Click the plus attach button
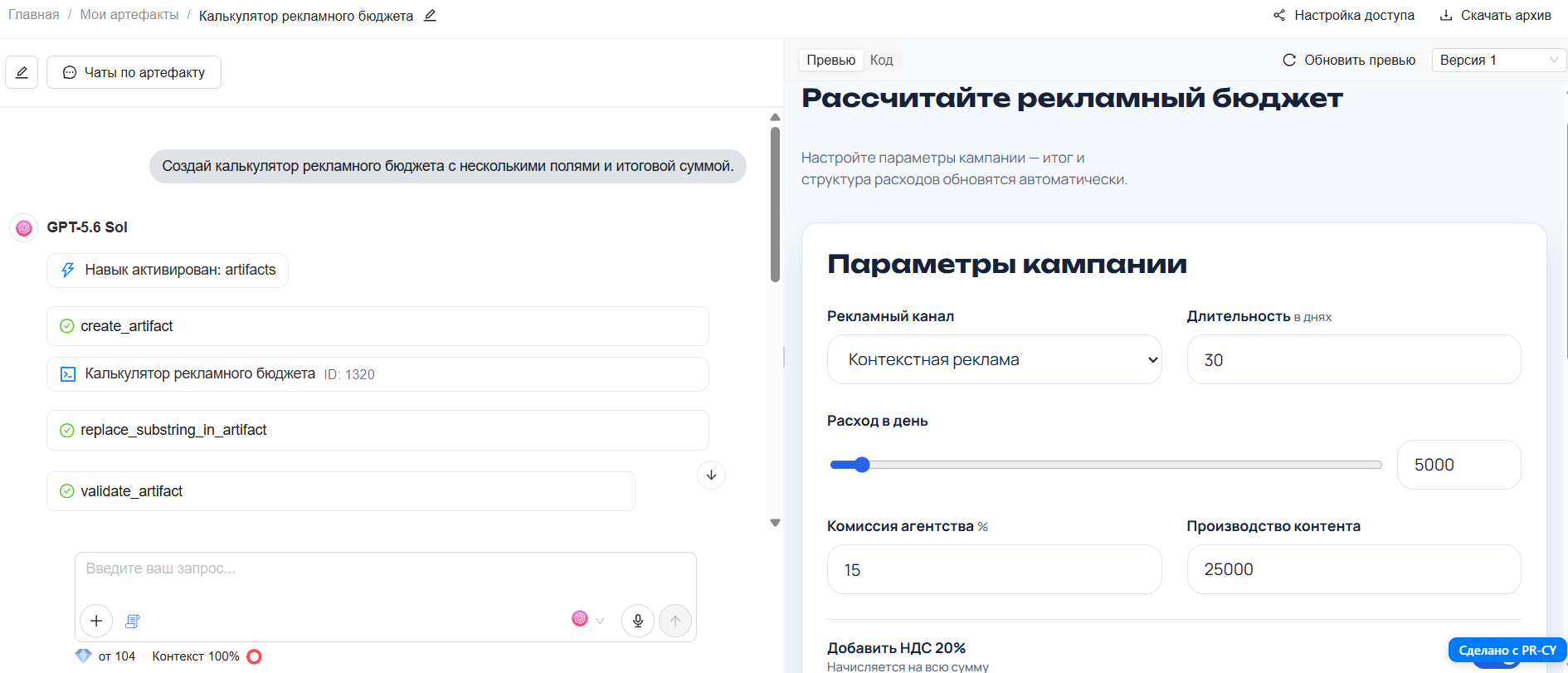Screen dimensions: 1568x673 coord(96,621)
